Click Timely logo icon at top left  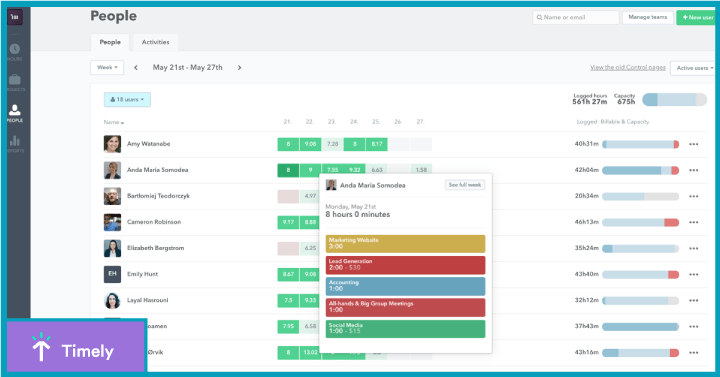click(15, 17)
